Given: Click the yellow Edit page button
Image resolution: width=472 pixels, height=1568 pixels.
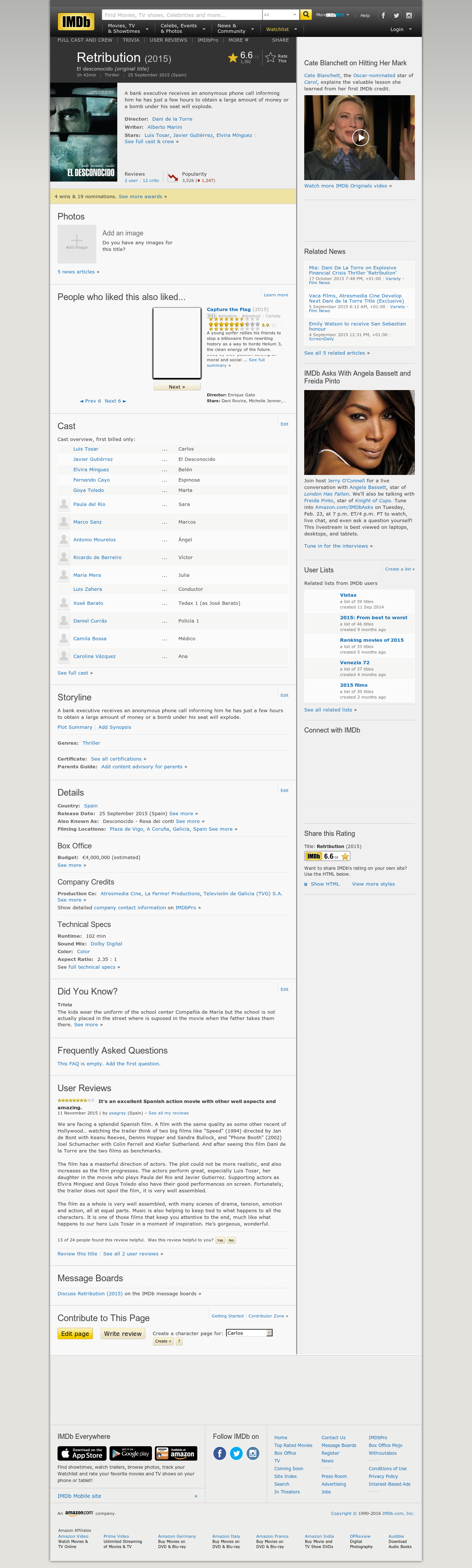Looking at the screenshot, I should [x=75, y=1334].
